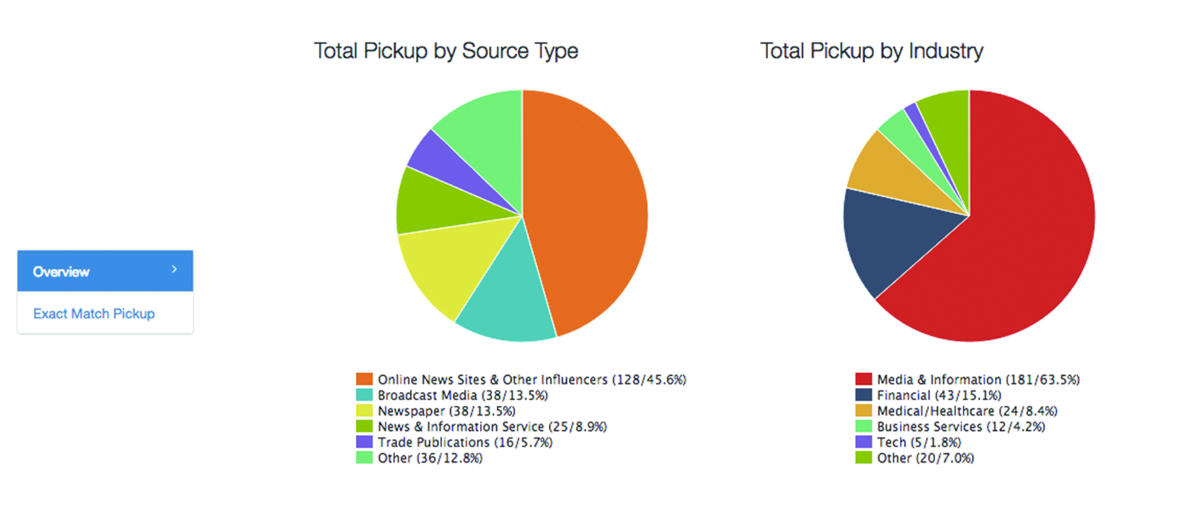Click purple Tech legend swatch
1200x514 pixels.
pyautogui.click(x=863, y=442)
